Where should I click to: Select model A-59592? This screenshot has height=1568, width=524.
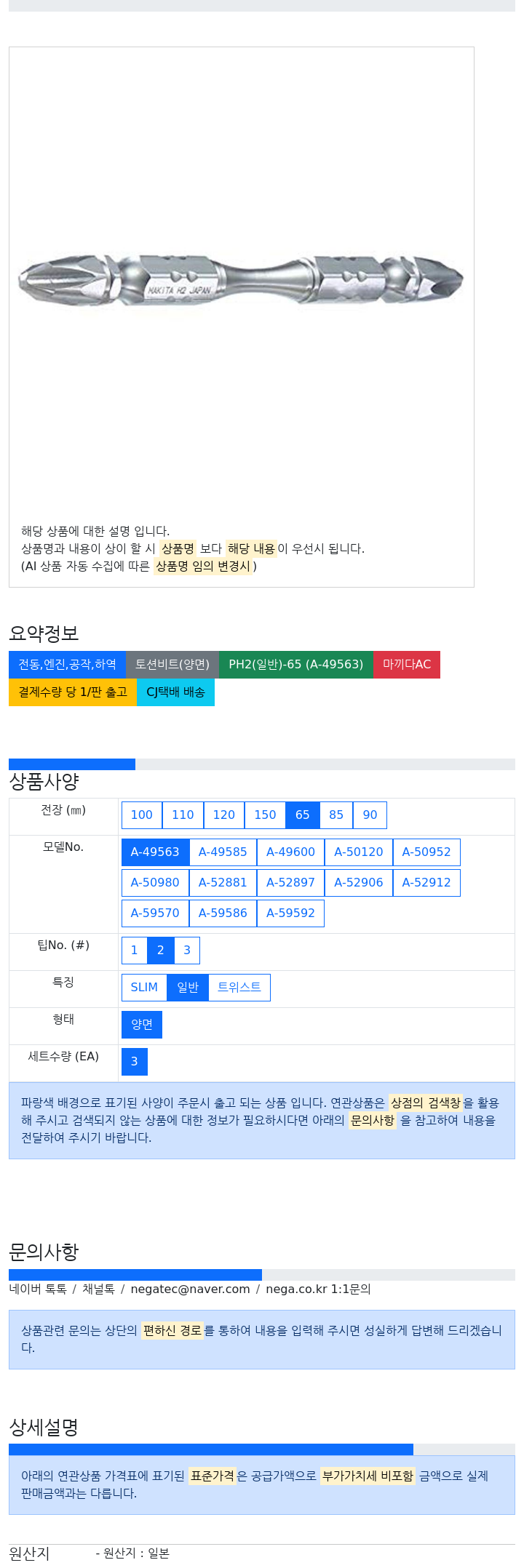[290, 913]
